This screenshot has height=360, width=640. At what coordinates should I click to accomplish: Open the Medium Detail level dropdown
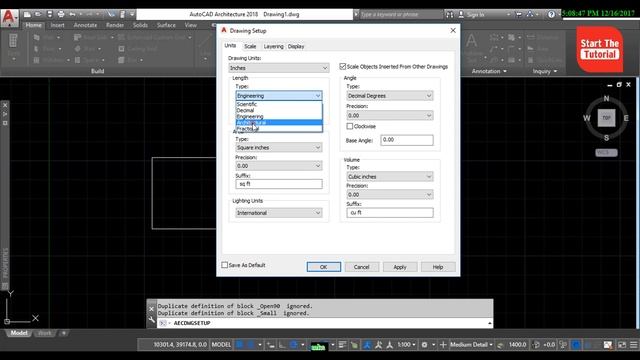(471, 344)
